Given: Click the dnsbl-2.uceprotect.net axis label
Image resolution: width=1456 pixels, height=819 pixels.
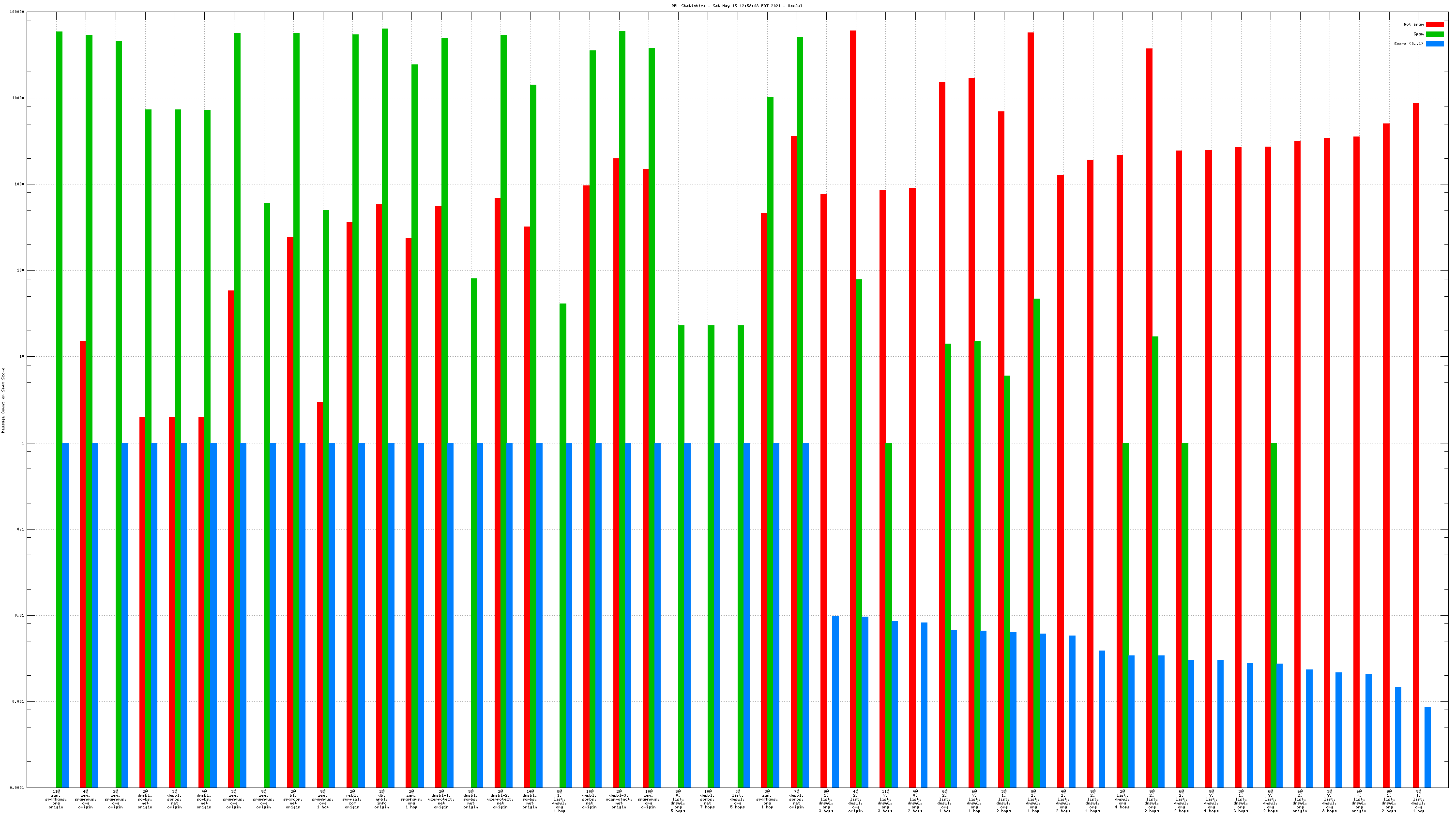Looking at the screenshot, I should pyautogui.click(x=500, y=799).
